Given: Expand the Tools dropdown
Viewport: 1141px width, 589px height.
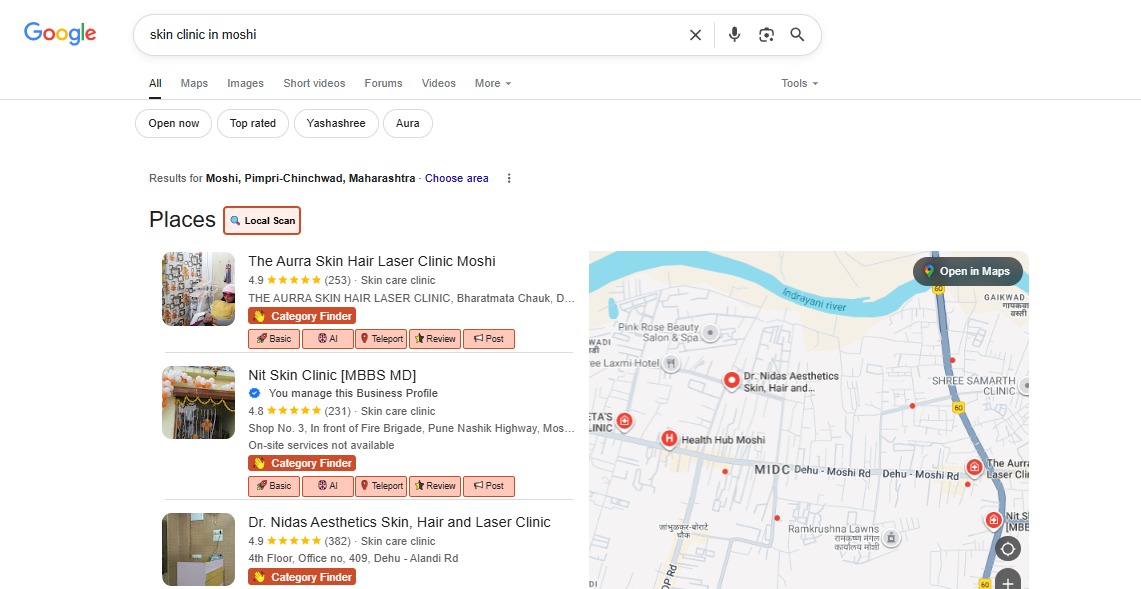Looking at the screenshot, I should click(799, 84).
